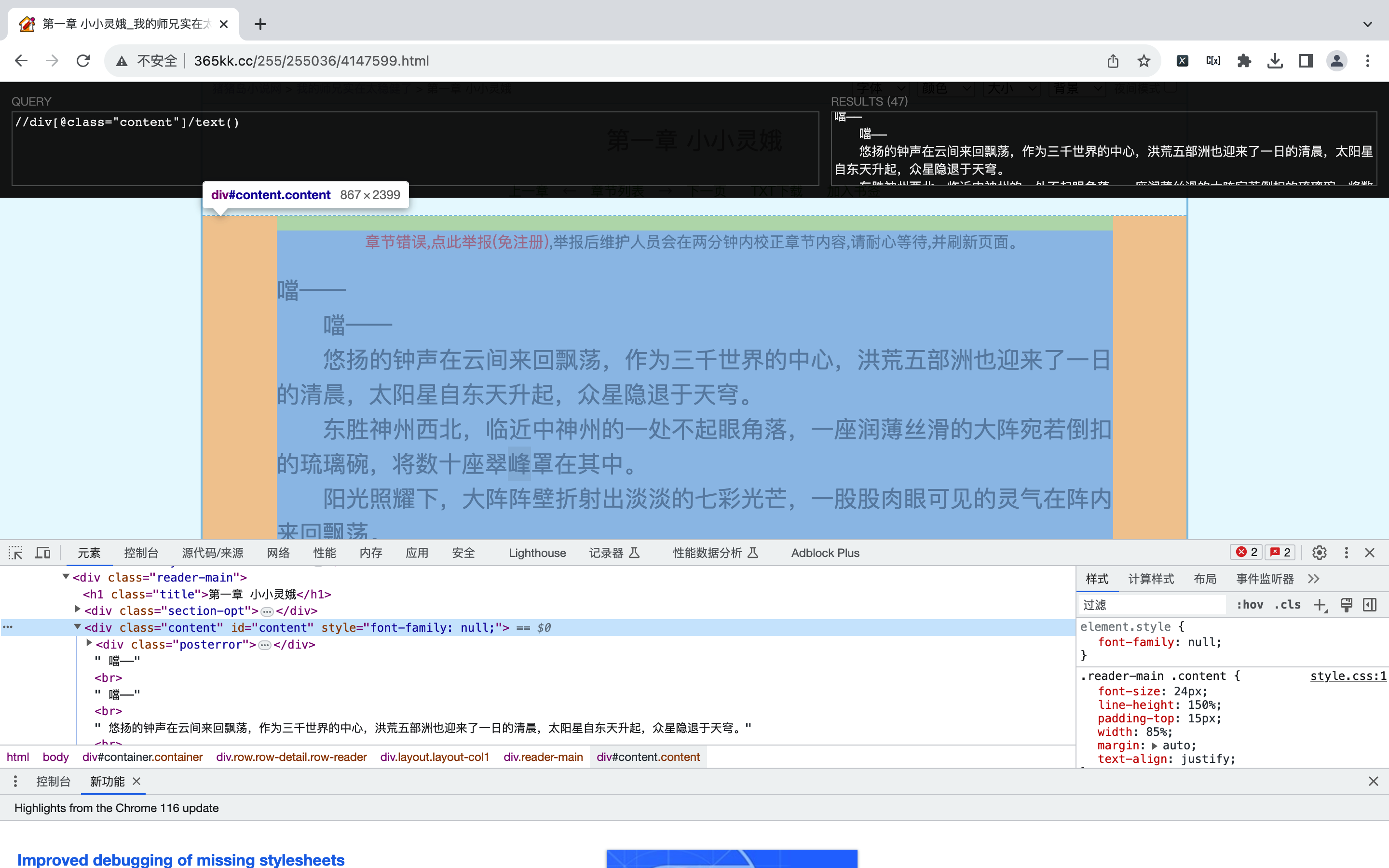Bookmark this page with the star

coord(1144,61)
